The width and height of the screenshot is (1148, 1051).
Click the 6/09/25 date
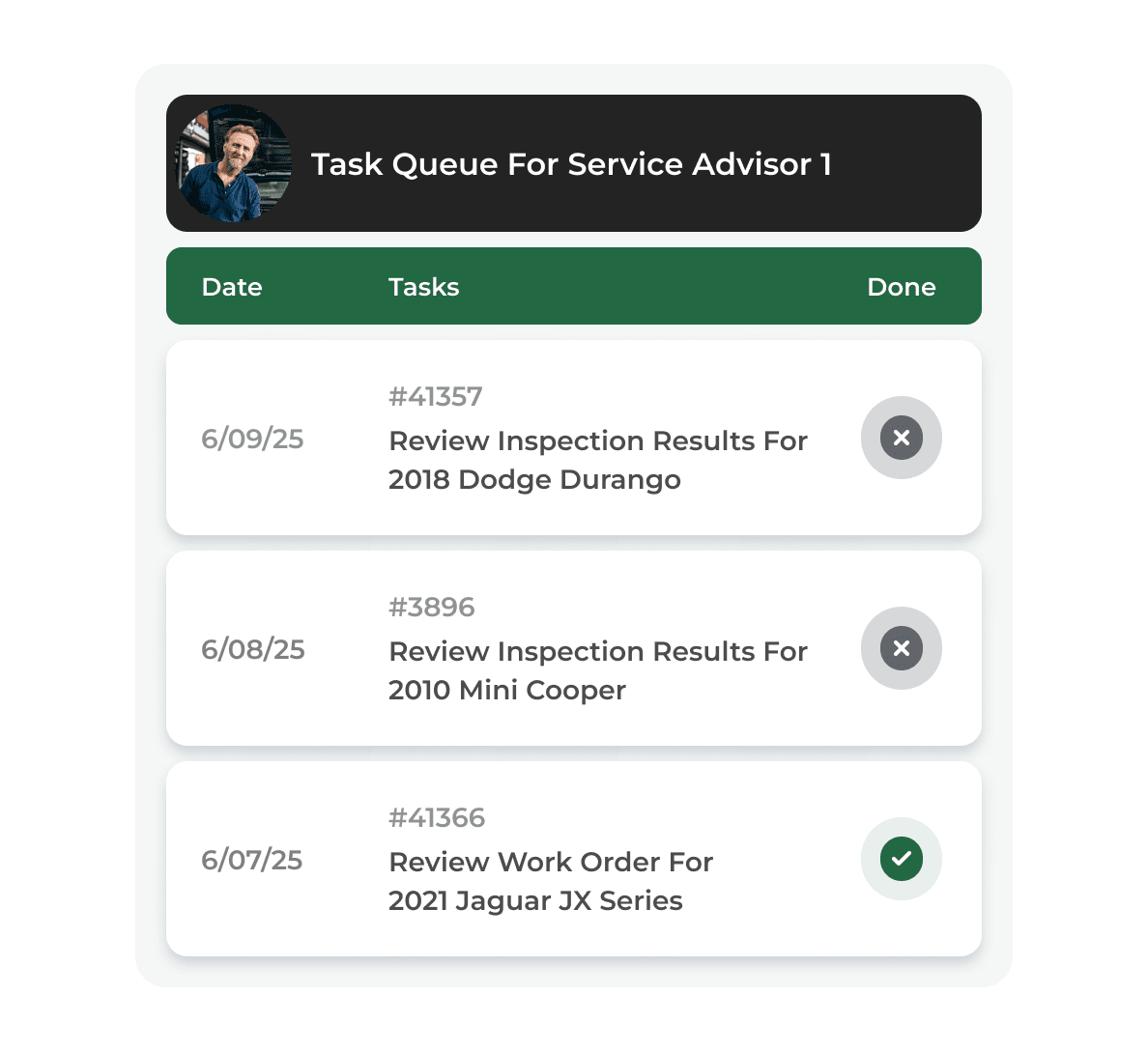(252, 440)
